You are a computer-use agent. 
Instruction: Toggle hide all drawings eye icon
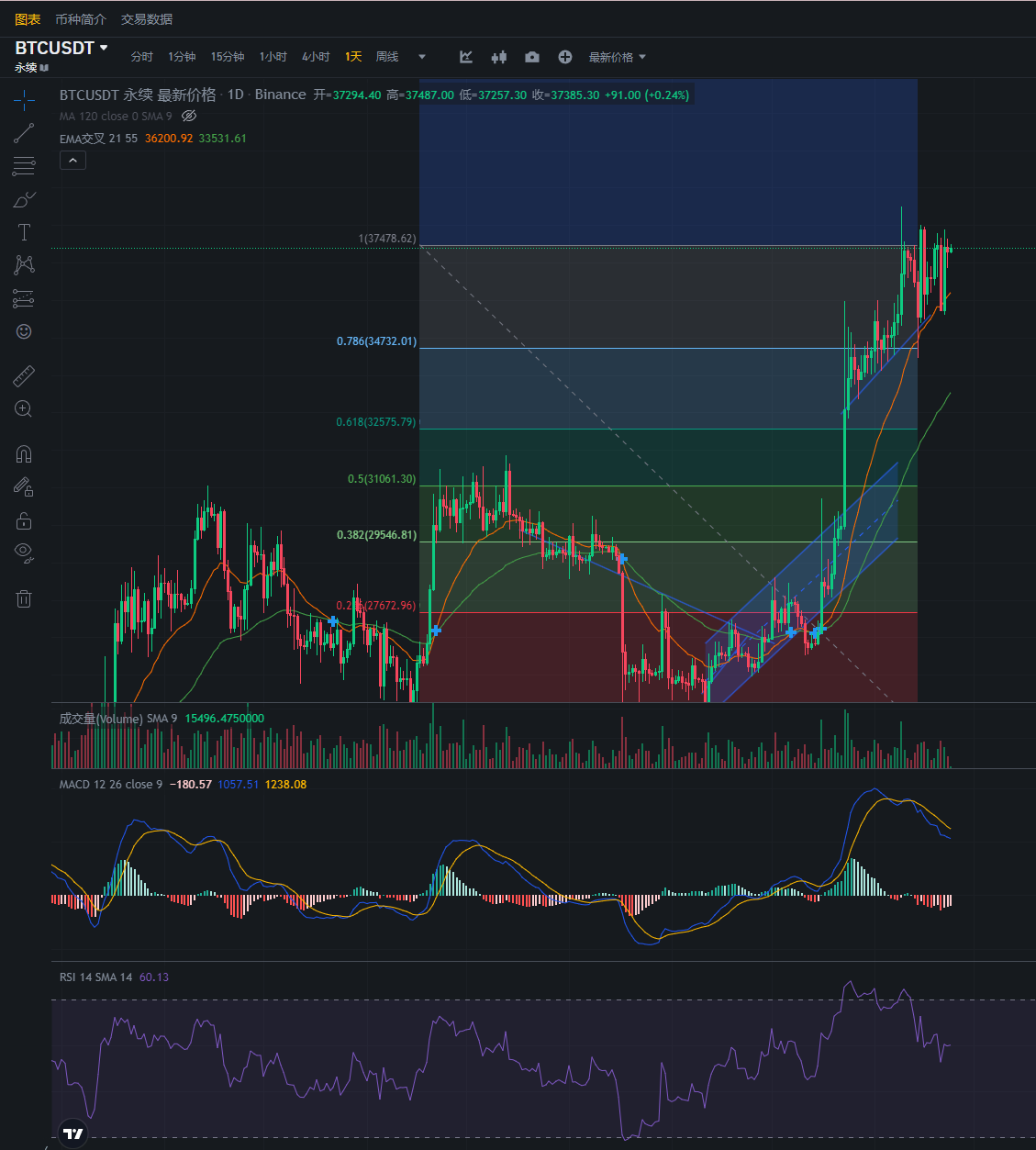tap(24, 553)
